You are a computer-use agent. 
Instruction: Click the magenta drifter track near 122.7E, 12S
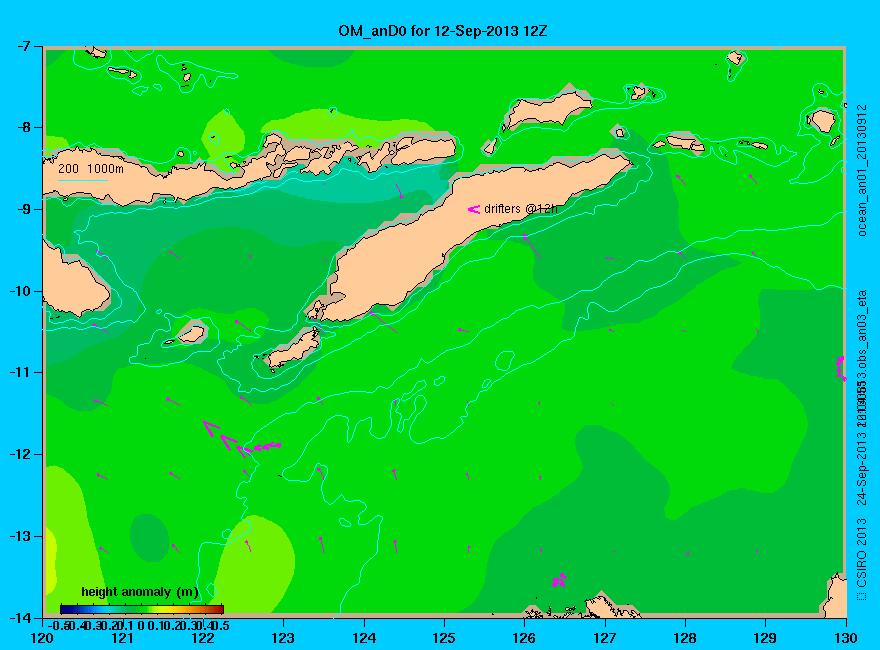click(241, 440)
